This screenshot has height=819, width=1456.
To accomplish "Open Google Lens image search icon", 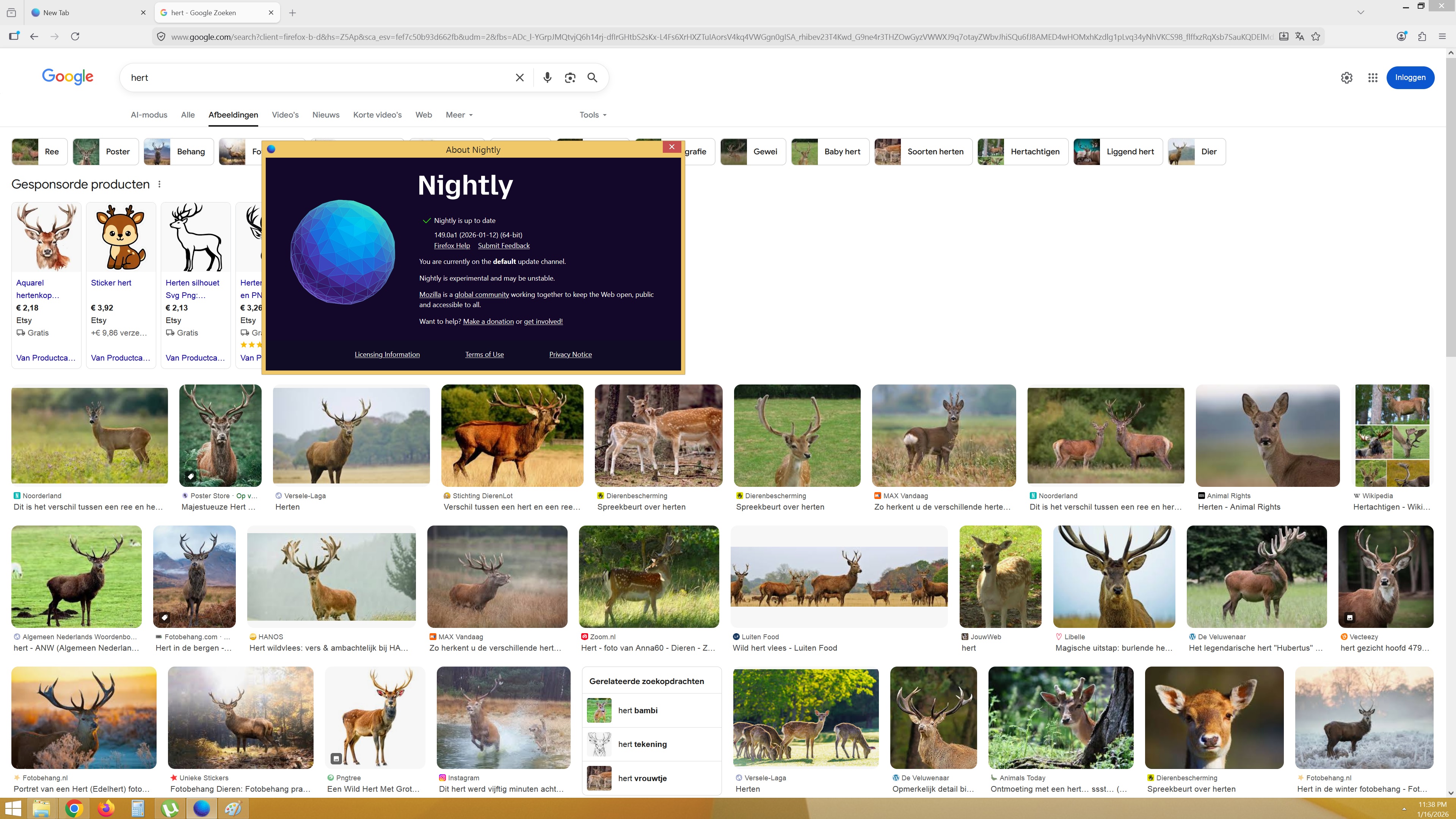I will 570,77.
